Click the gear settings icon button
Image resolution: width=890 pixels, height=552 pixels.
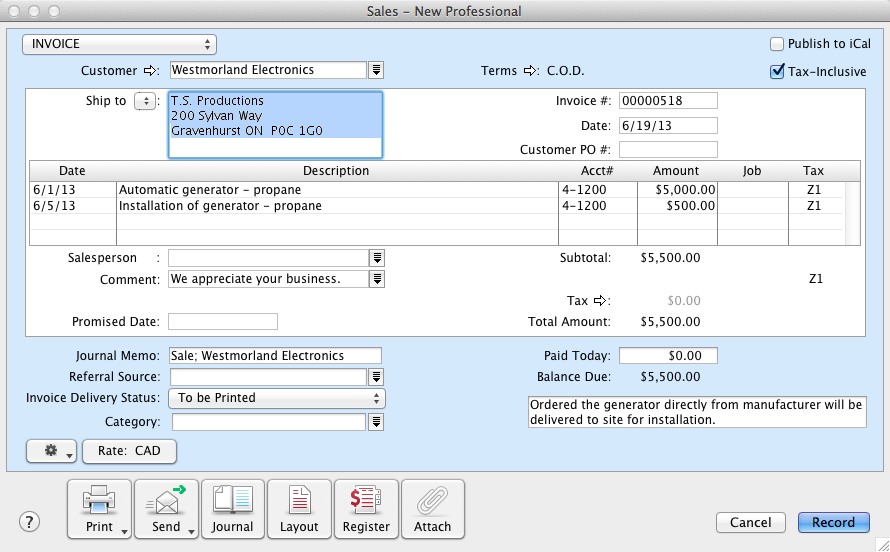tap(52, 451)
